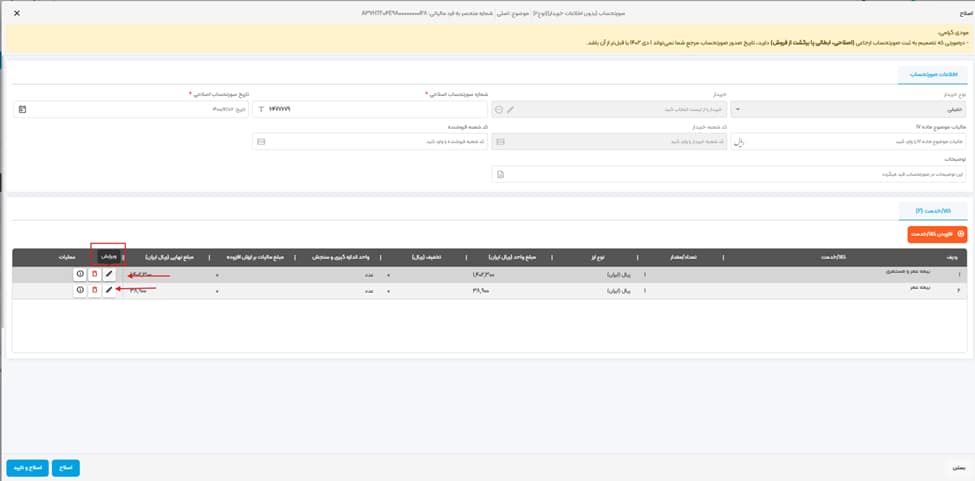Click the calendar icon in the invoice date field
The image size is (975, 481).
click(23, 109)
